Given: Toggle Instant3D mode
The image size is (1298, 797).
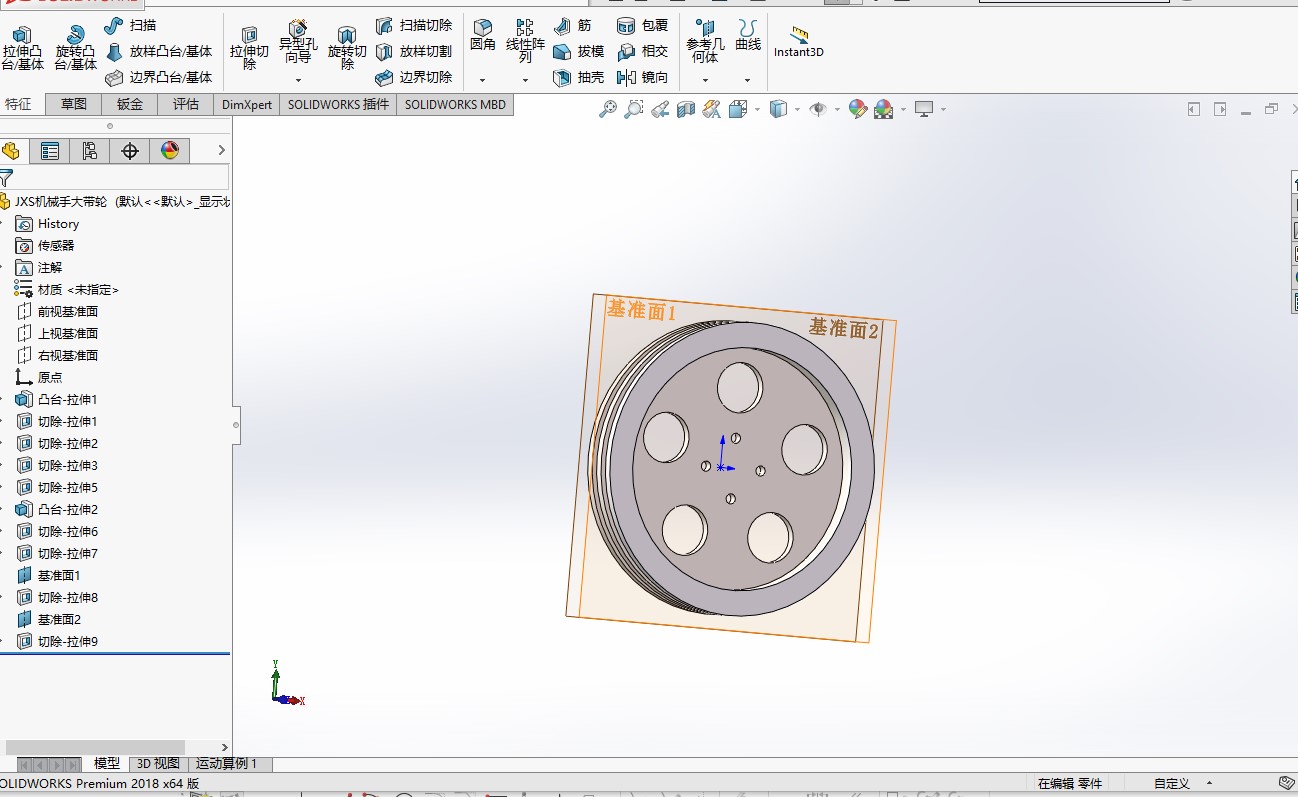Looking at the screenshot, I should point(798,42).
